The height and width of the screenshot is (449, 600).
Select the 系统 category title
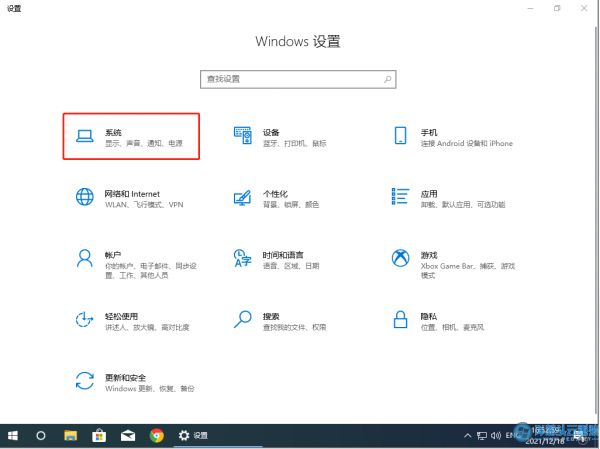tap(113, 132)
